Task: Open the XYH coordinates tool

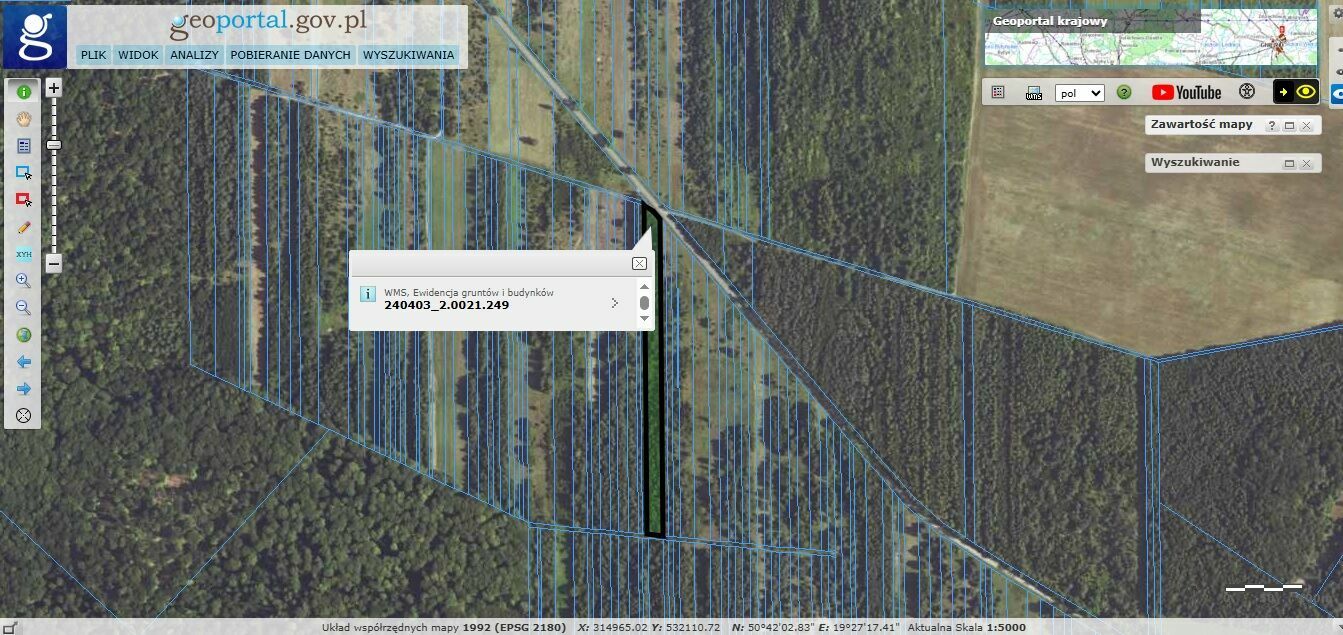Action: [23, 254]
